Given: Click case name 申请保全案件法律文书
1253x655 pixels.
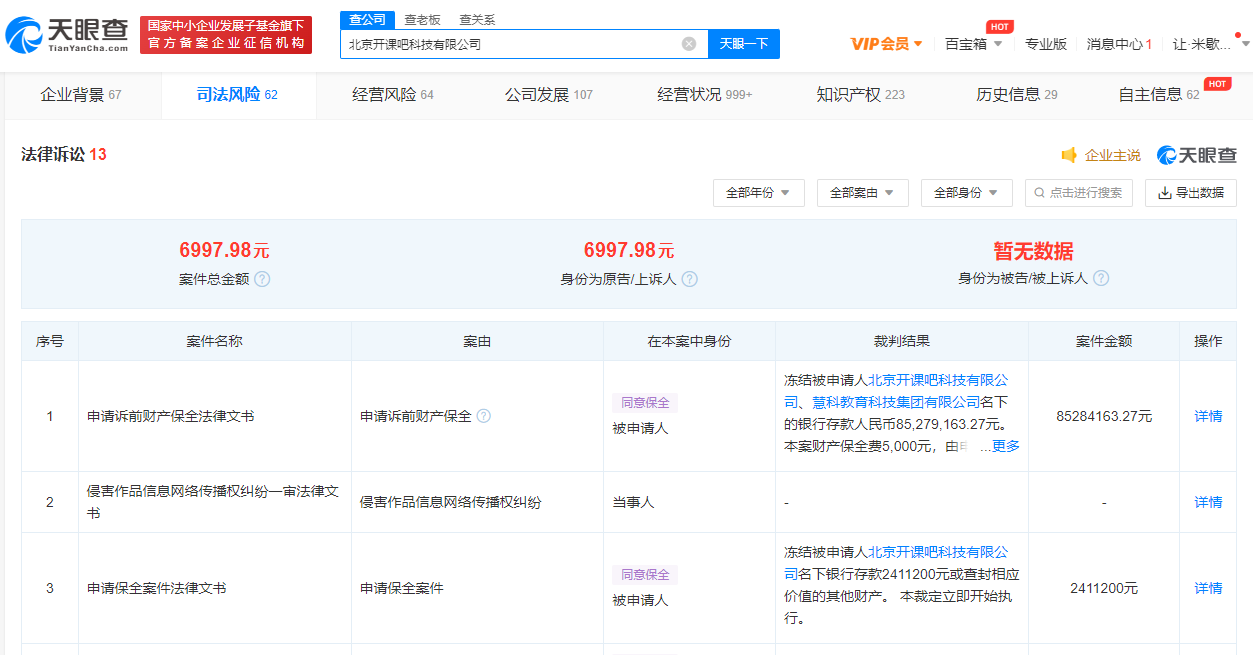Looking at the screenshot, I should [x=157, y=588].
